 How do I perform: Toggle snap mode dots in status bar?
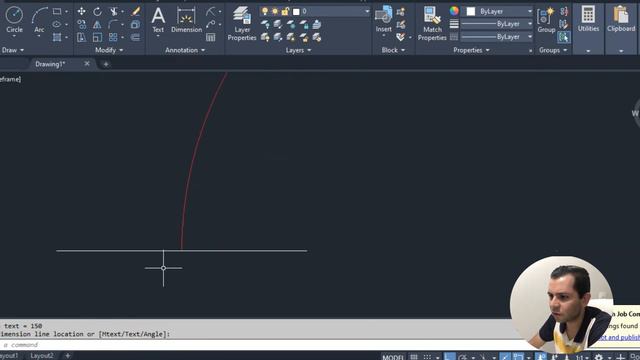[427, 357]
